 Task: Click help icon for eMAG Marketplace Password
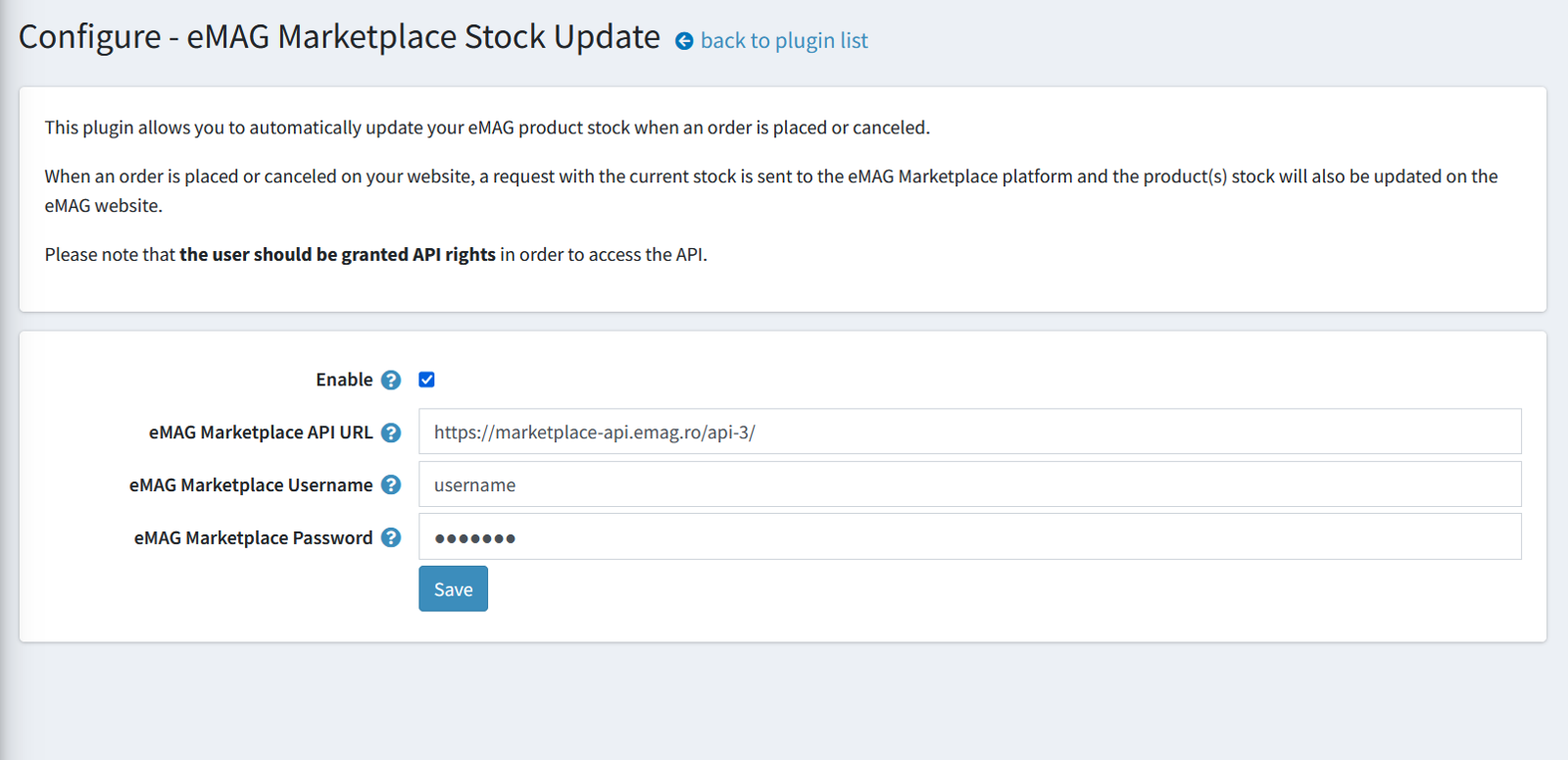coord(391,538)
